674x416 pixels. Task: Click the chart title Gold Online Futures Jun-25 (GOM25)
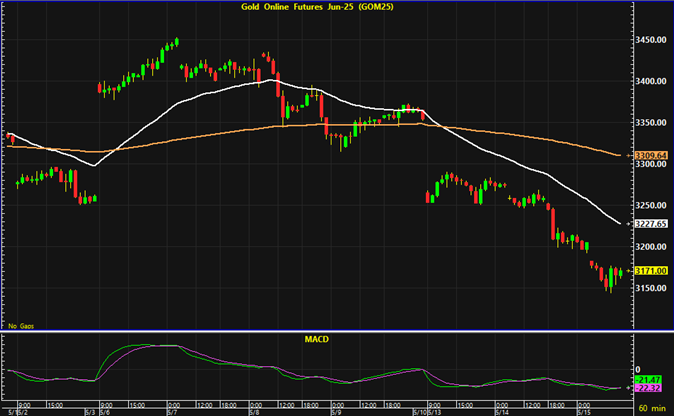[317, 7]
